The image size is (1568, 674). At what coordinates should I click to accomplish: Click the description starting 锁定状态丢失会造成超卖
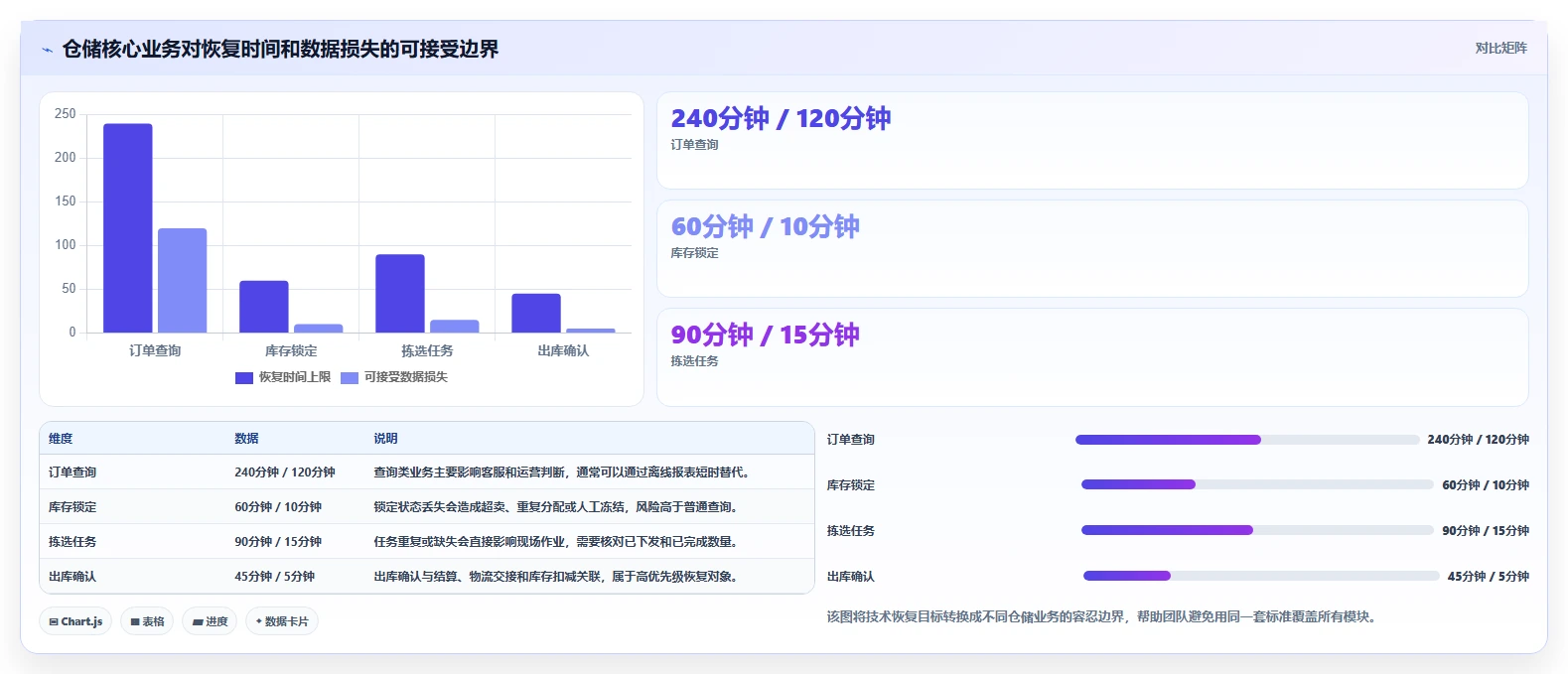click(x=557, y=507)
